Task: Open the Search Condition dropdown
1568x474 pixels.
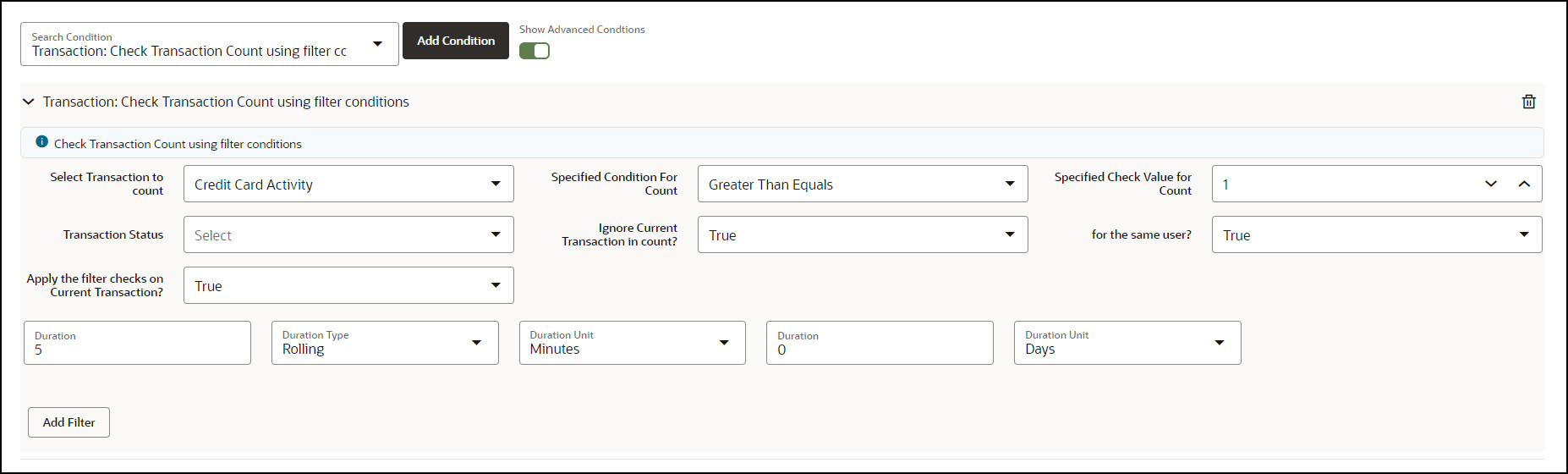Action: [210, 44]
